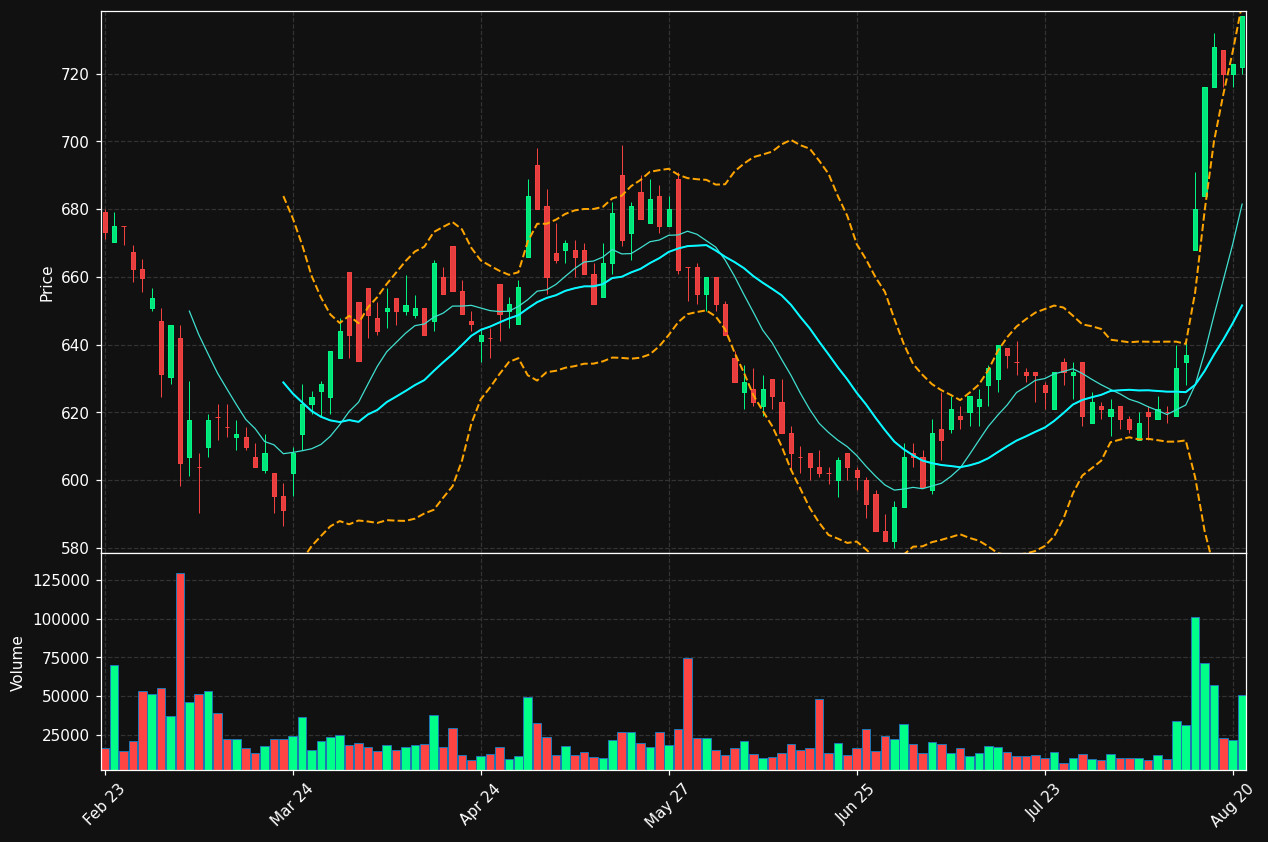Click the 600 price axis value
Image resolution: width=1268 pixels, height=842 pixels.
click(x=75, y=481)
